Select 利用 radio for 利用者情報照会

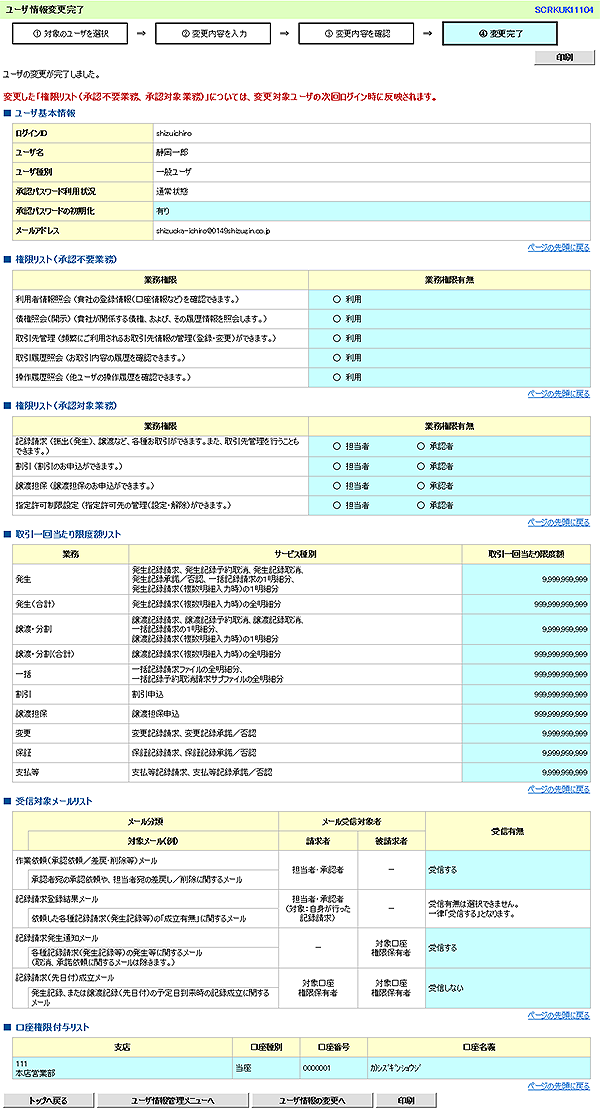(337, 300)
